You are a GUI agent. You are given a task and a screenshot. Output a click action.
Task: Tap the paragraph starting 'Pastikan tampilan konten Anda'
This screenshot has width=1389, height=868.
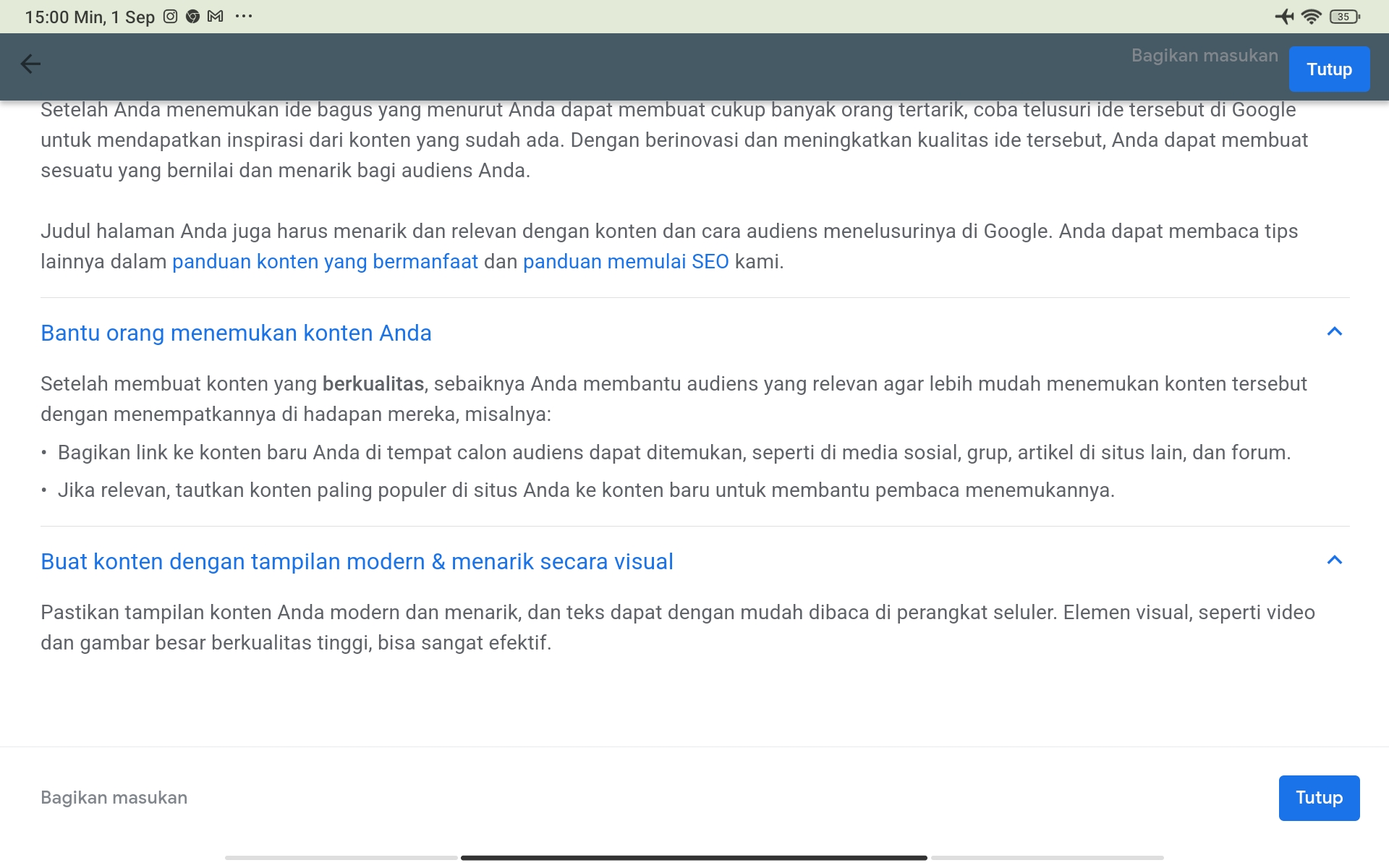pos(678,627)
